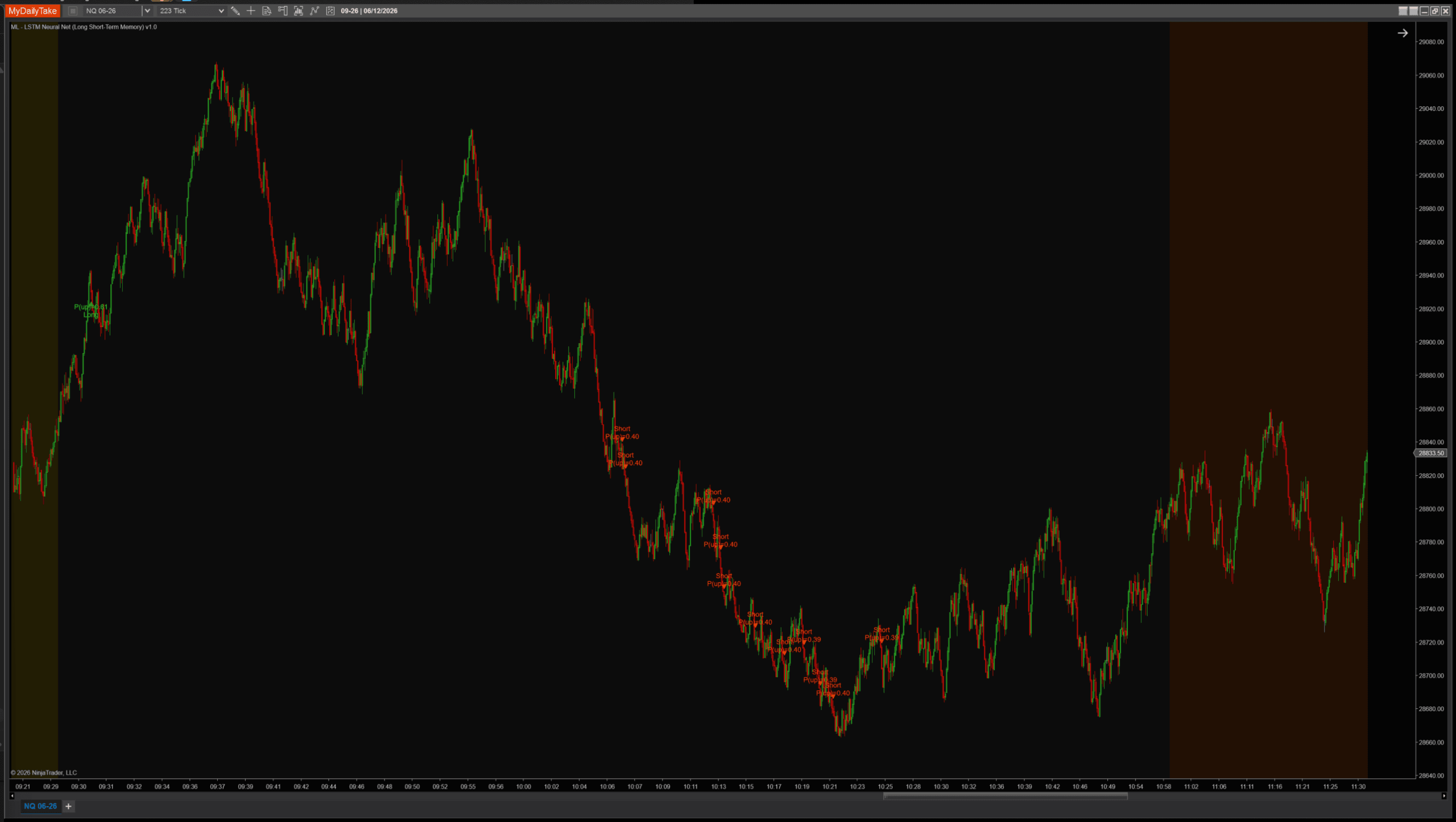Image resolution: width=1456 pixels, height=822 pixels.
Task: Click the current price marker 28833.50
Action: coord(1430,453)
